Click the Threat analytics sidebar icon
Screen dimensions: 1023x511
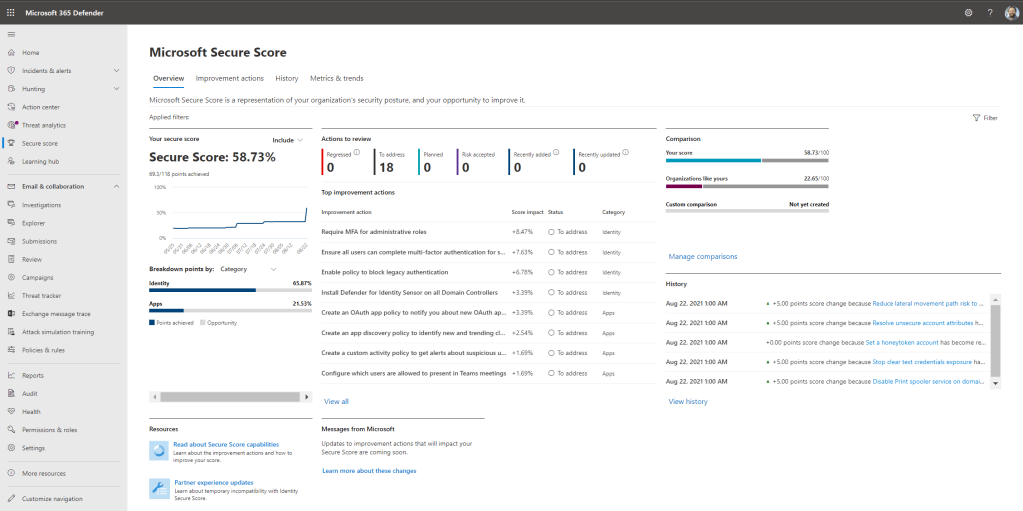[x=11, y=125]
